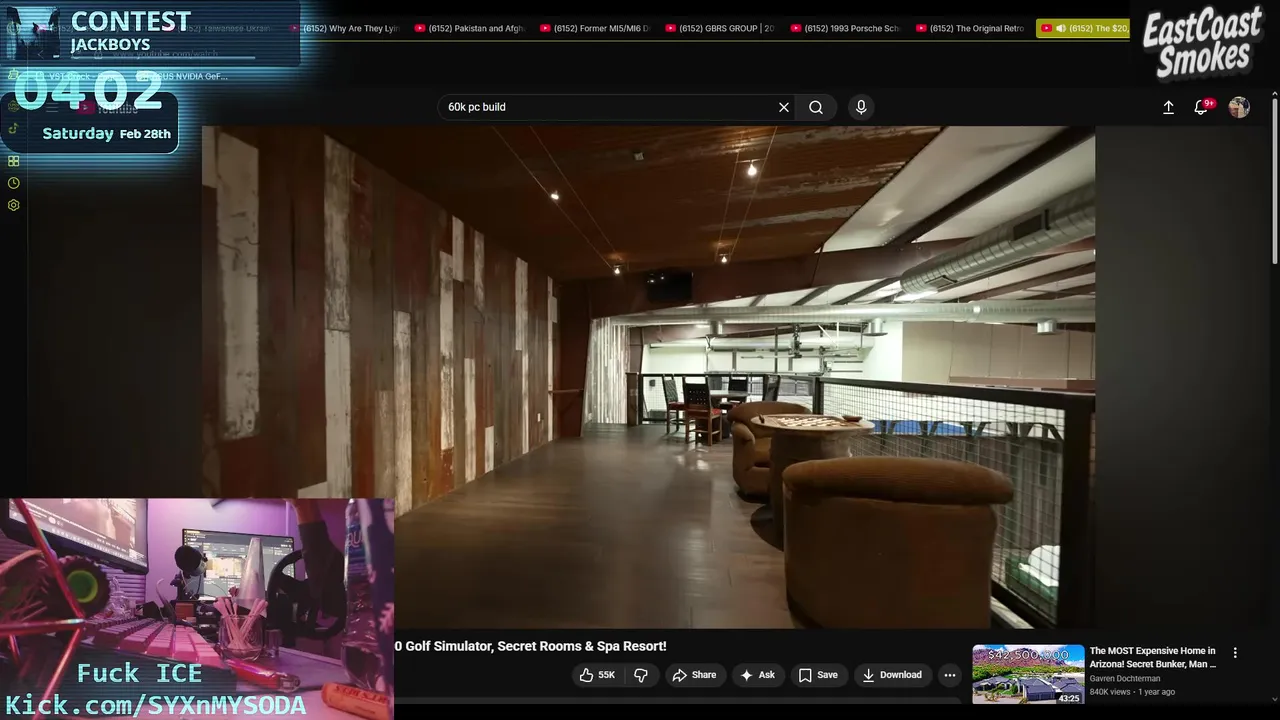Share the video via Share button

(x=694, y=675)
